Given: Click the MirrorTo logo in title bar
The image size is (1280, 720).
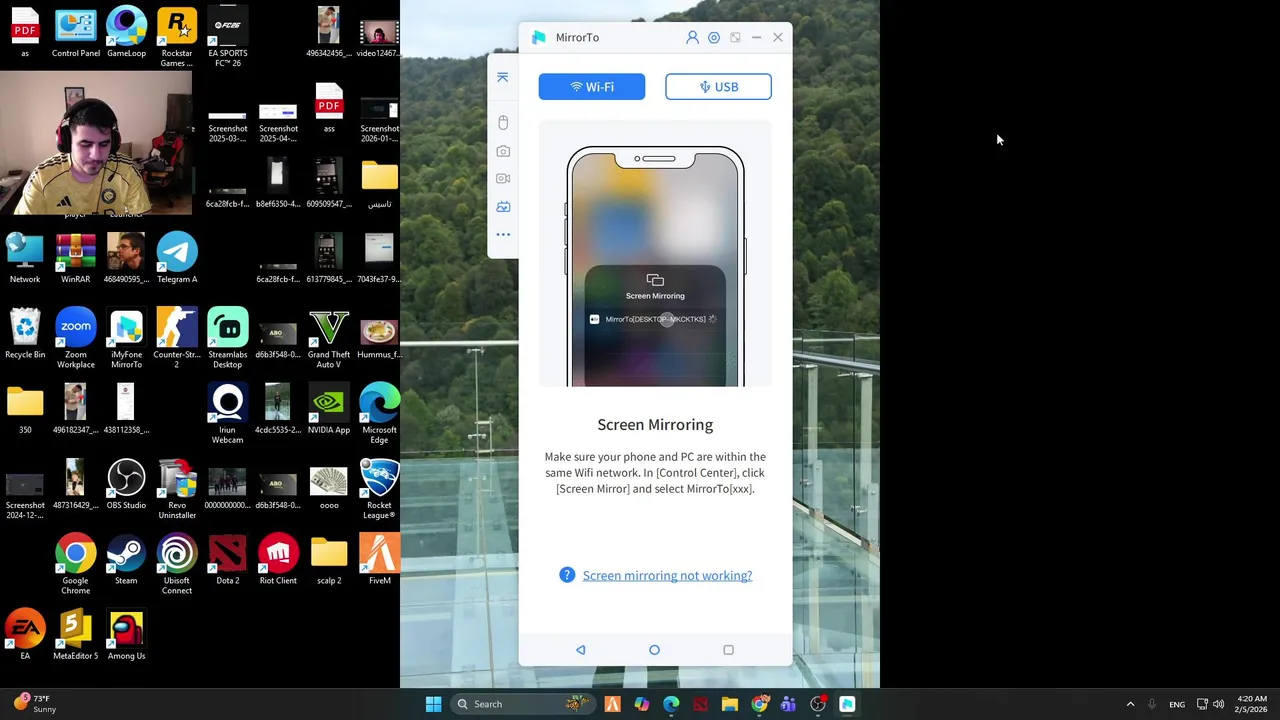Looking at the screenshot, I should point(539,37).
